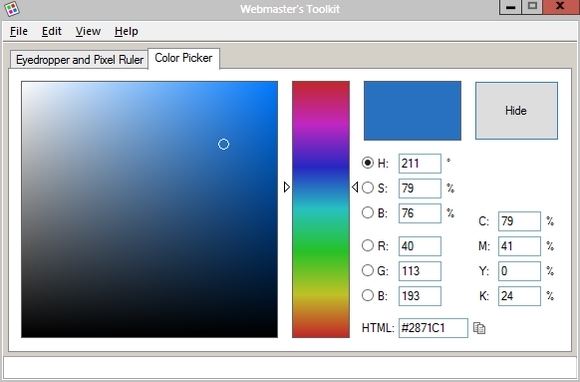Open the Edit menu

click(51, 31)
